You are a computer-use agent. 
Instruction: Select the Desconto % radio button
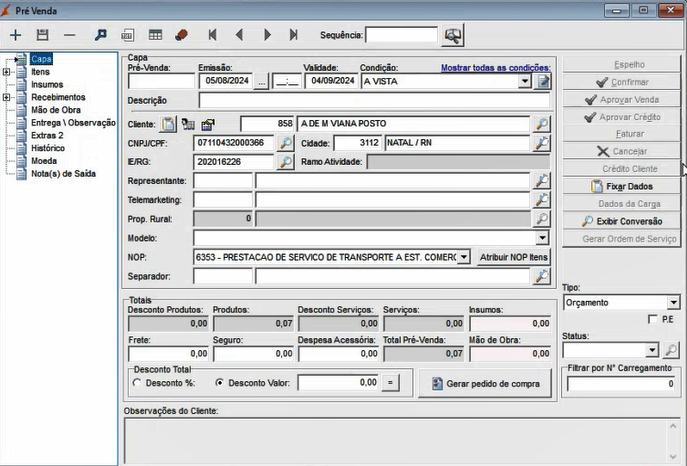pyautogui.click(x=137, y=382)
